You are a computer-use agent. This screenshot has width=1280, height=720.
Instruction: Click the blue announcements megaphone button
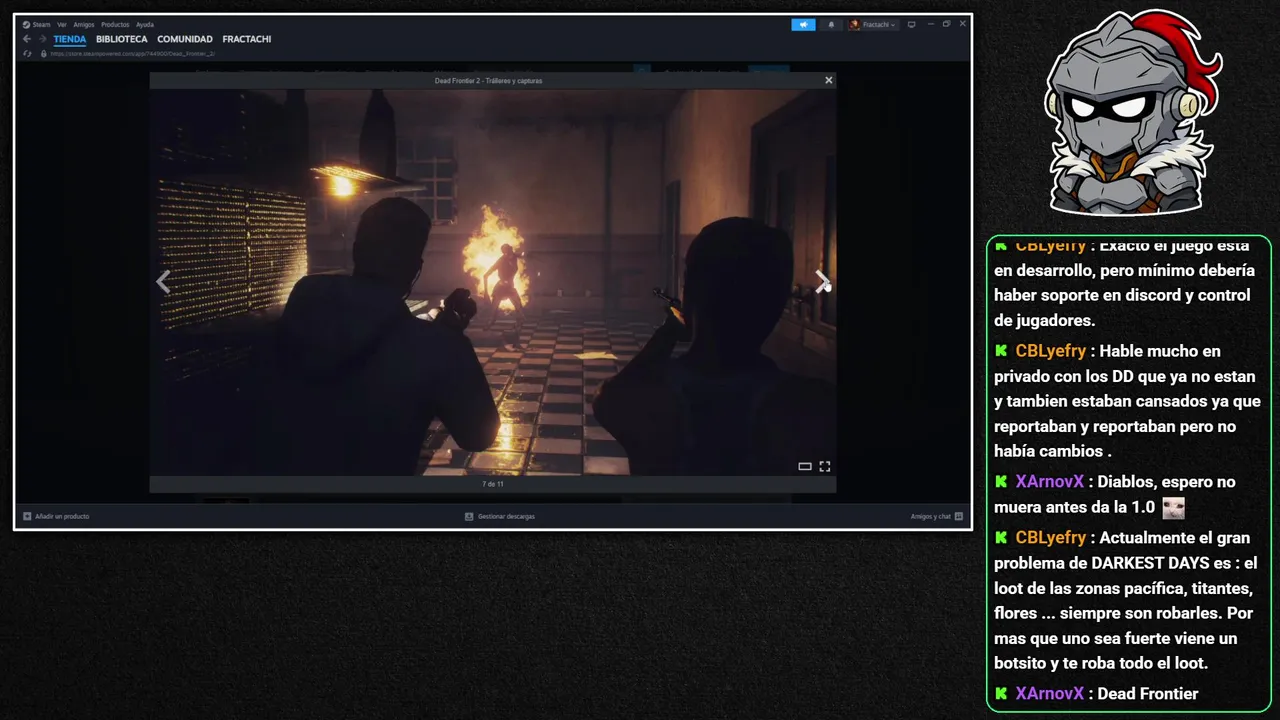coord(803,24)
